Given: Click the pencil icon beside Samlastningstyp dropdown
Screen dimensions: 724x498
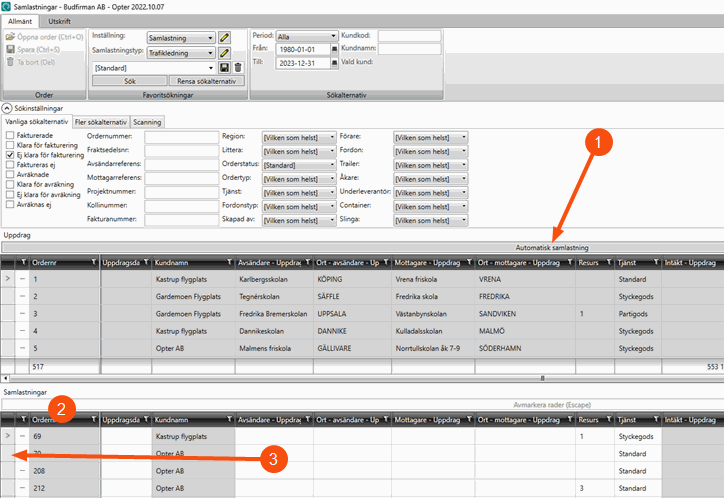Looking at the screenshot, I should [x=225, y=52].
